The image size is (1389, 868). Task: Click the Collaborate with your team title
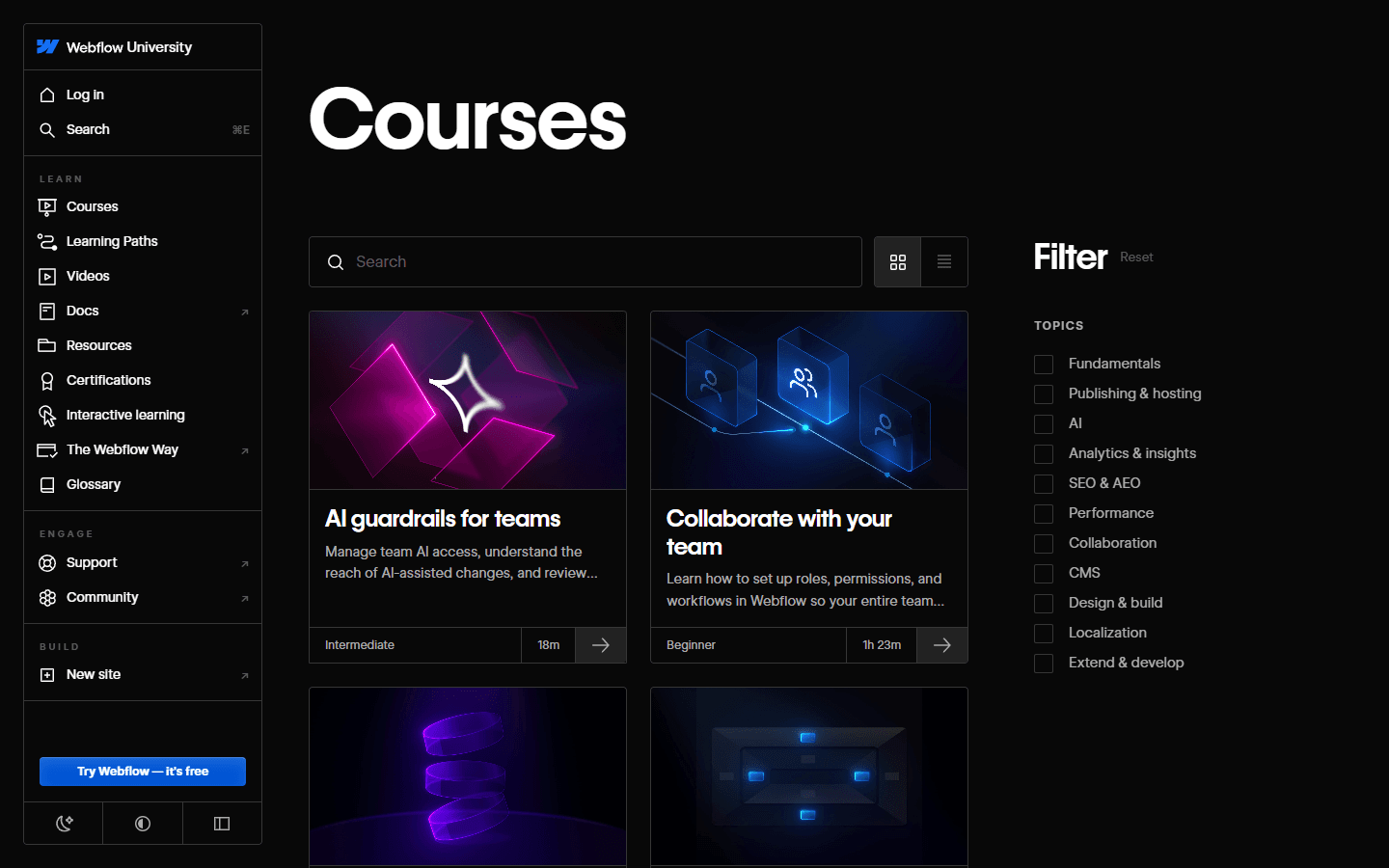(779, 532)
